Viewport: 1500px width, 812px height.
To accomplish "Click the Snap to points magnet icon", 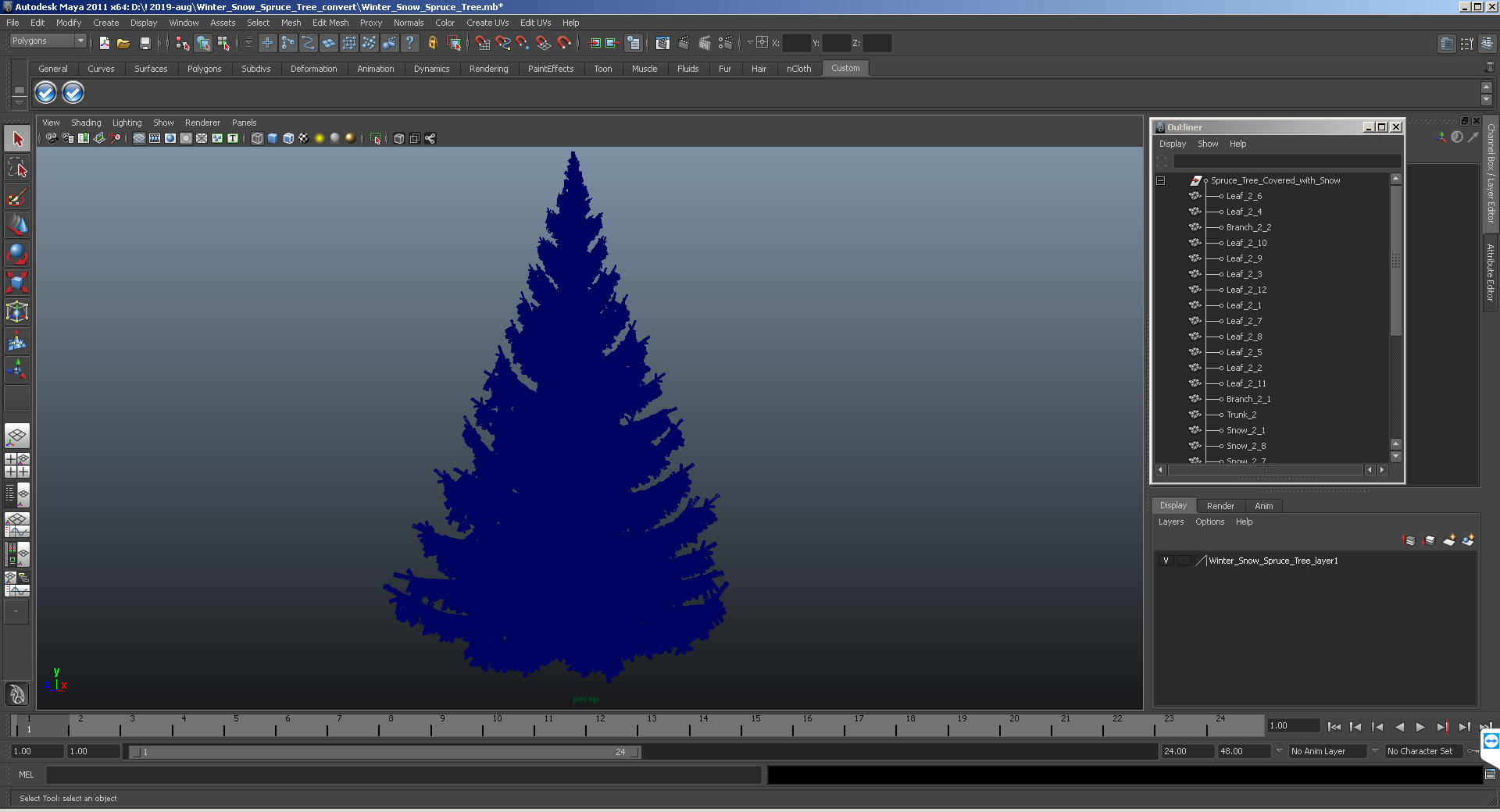I will tap(523, 43).
